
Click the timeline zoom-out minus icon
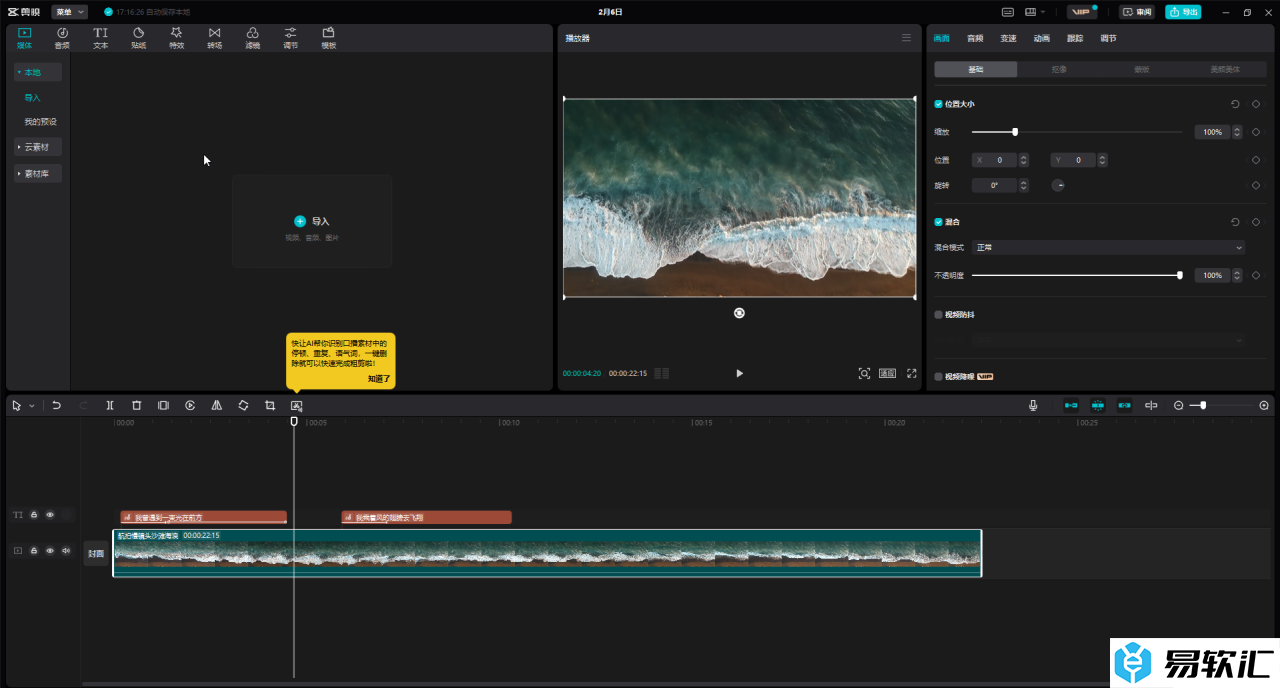tap(1179, 405)
